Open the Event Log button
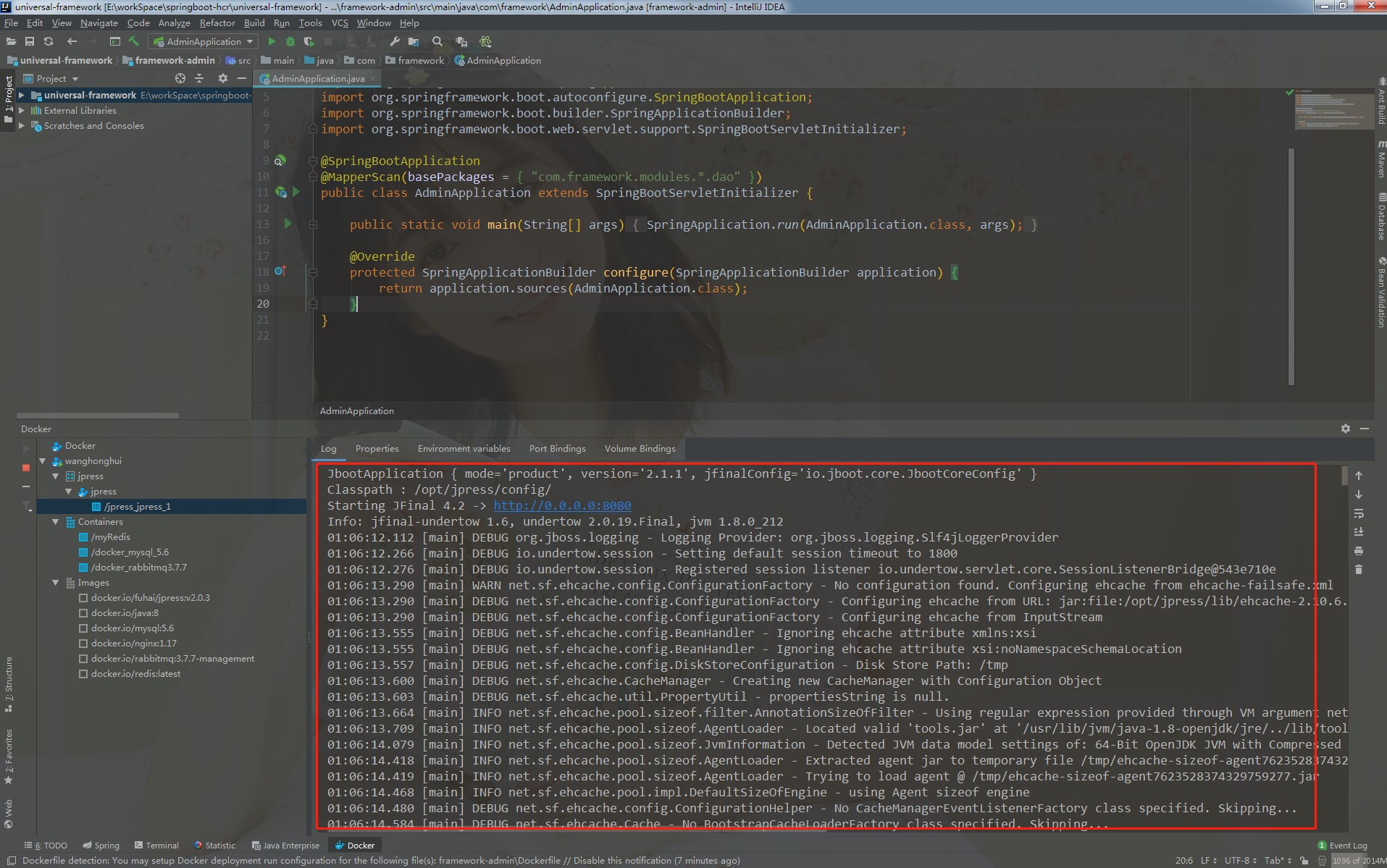Screen dimensions: 1387x868 coord(1342,845)
